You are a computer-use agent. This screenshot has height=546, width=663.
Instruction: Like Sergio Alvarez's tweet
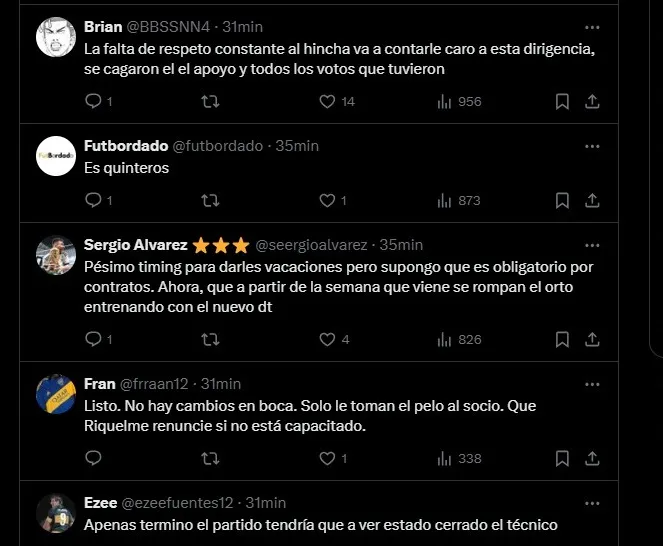coord(326,339)
